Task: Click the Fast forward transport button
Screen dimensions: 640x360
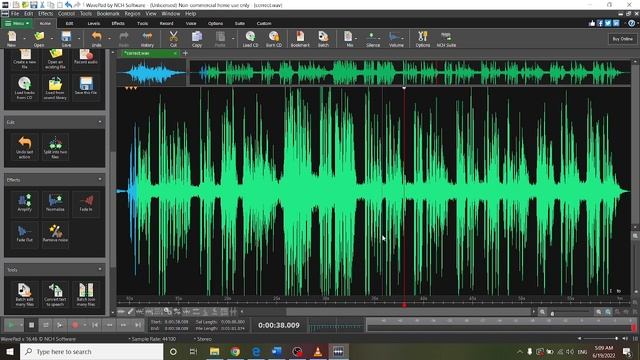Action: click(x=124, y=325)
